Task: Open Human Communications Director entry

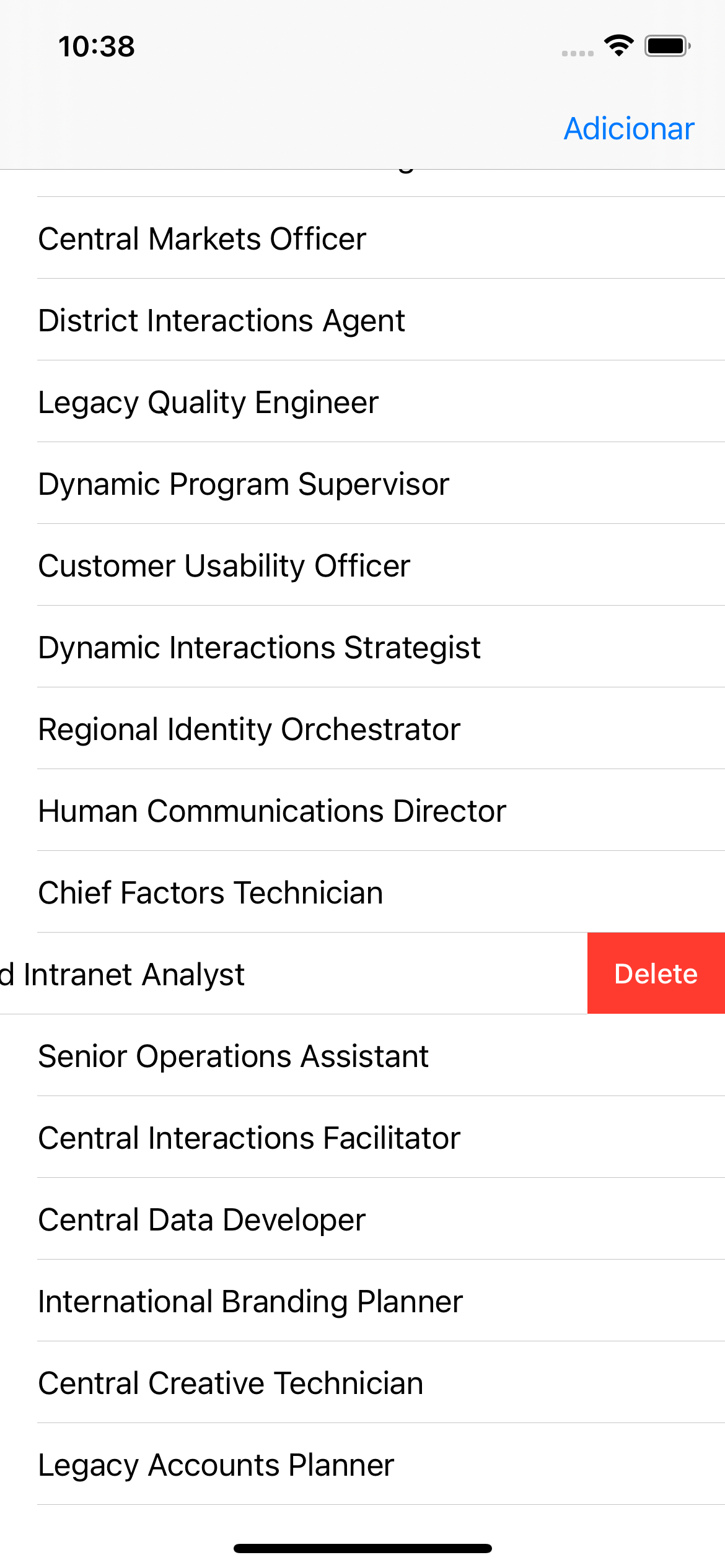Action: pyautogui.click(x=362, y=811)
